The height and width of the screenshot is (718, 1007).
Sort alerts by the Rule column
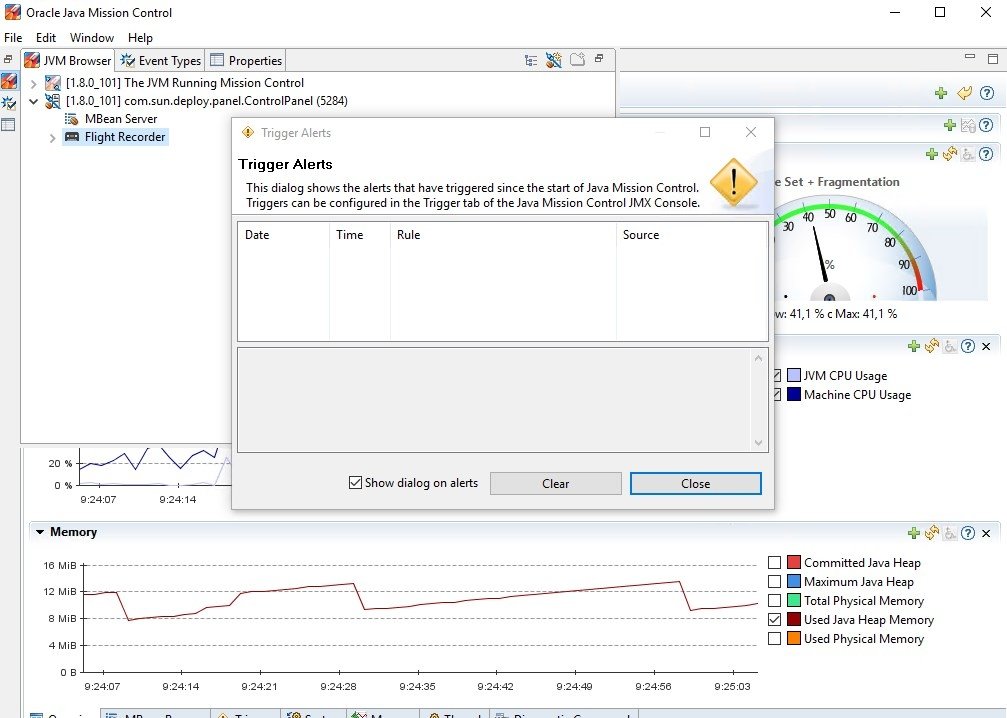pos(503,235)
